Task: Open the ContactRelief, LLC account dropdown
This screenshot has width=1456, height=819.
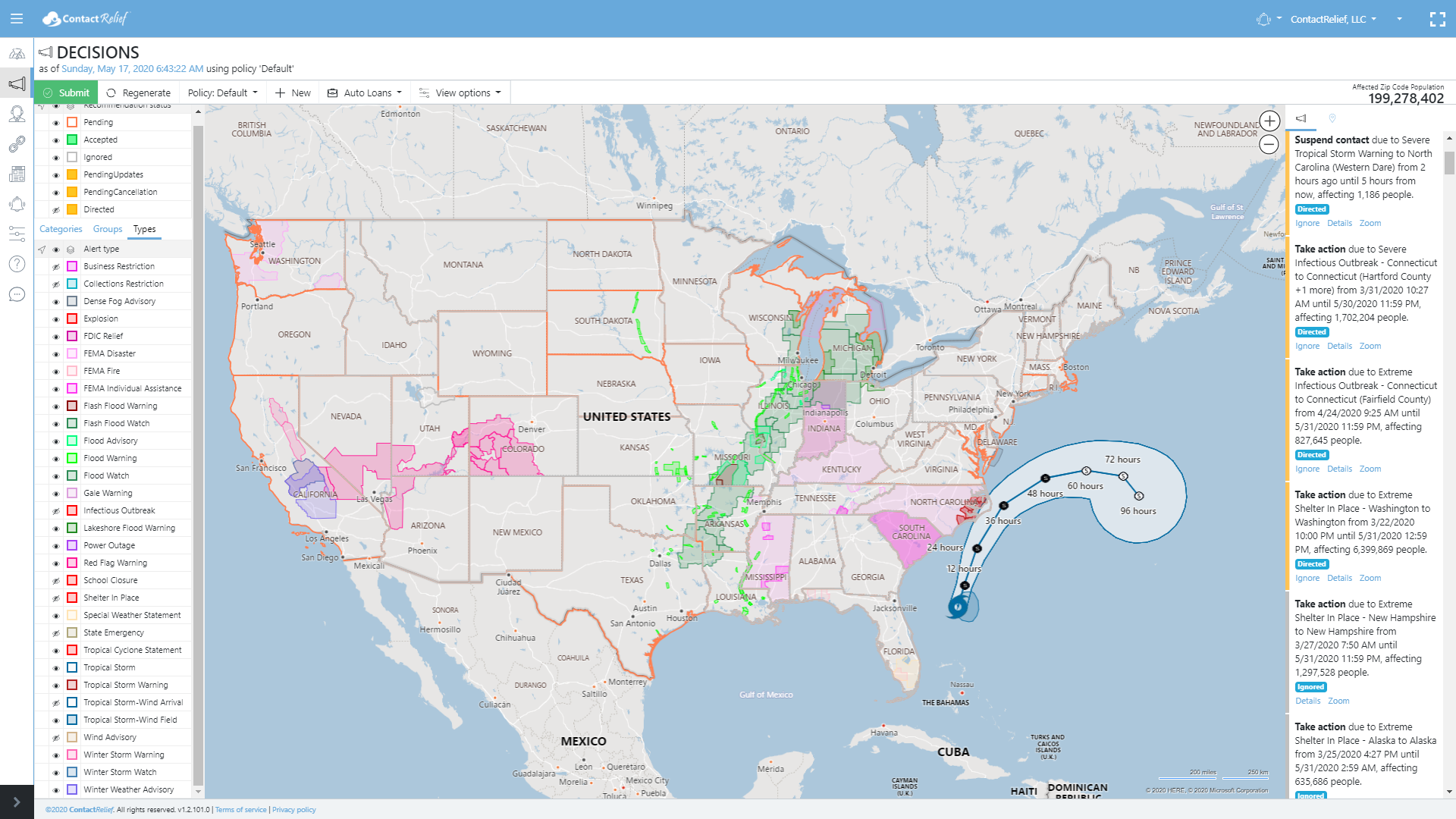Action: pos(1333,19)
